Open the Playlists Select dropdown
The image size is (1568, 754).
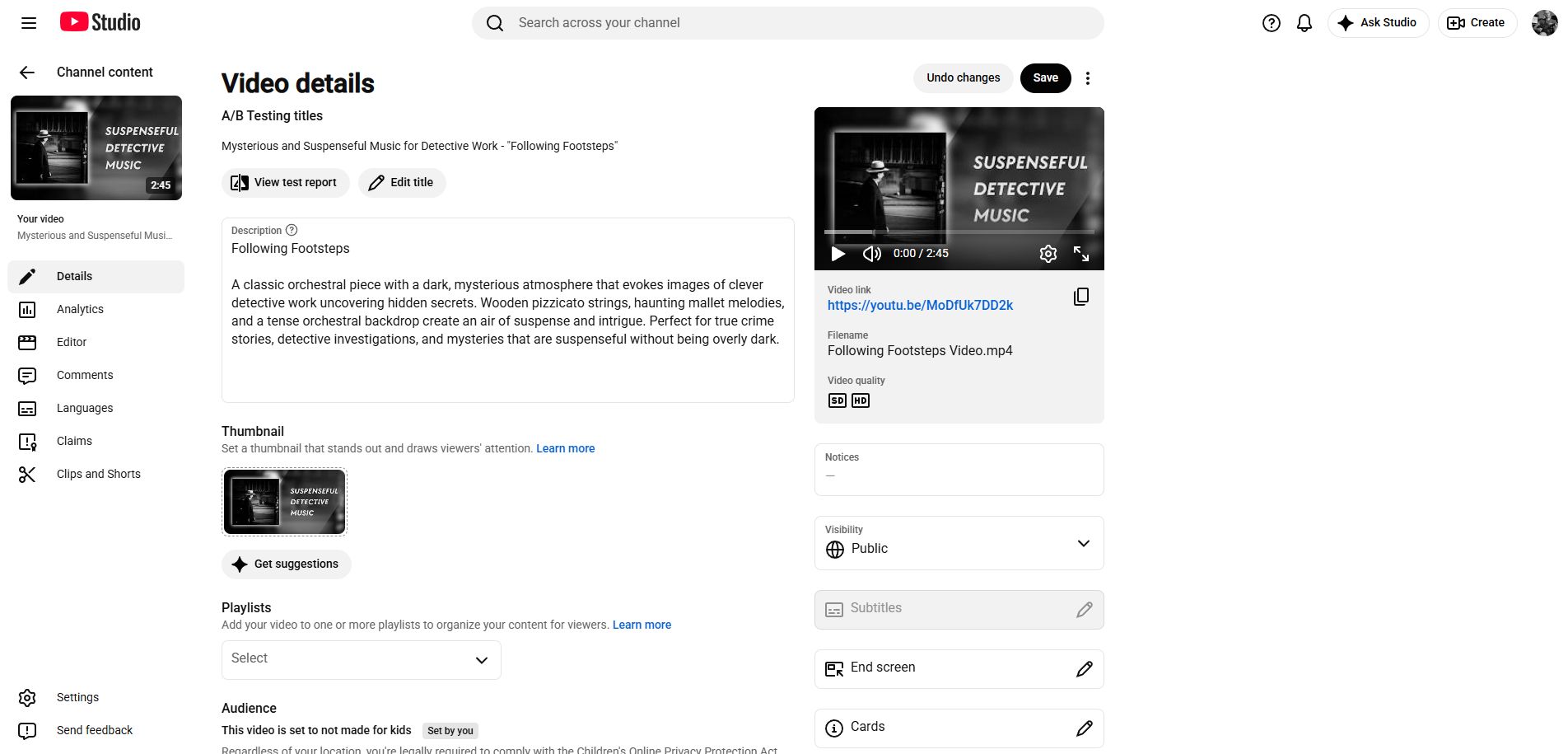361,659
